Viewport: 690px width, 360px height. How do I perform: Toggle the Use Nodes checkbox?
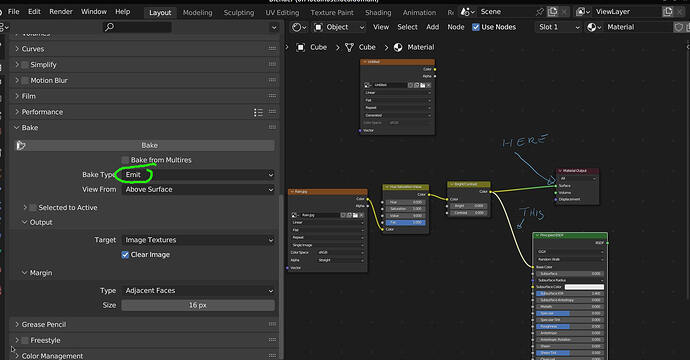(x=476, y=27)
